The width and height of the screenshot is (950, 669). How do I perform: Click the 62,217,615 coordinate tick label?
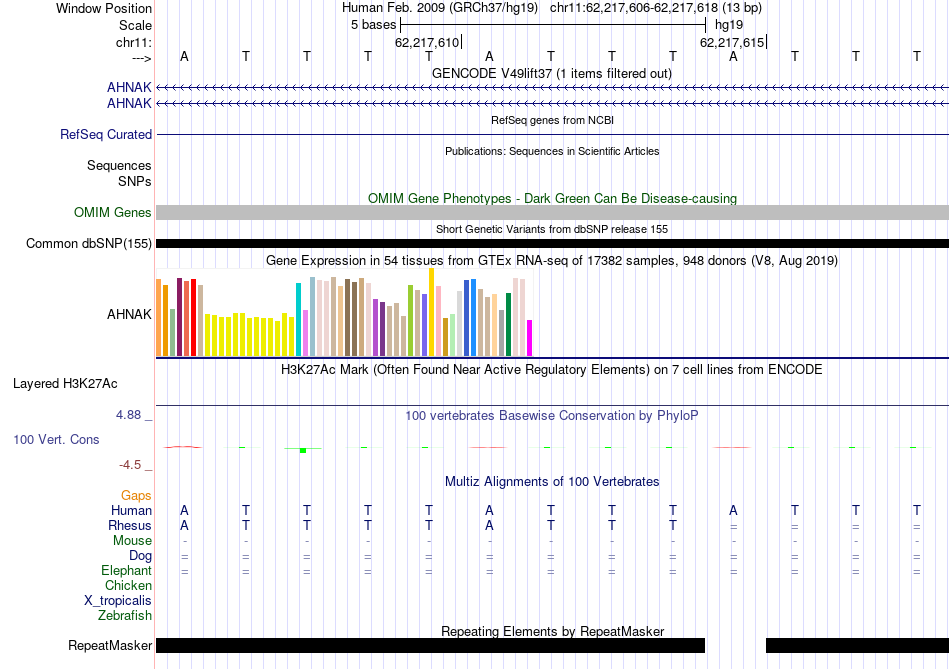732,42
